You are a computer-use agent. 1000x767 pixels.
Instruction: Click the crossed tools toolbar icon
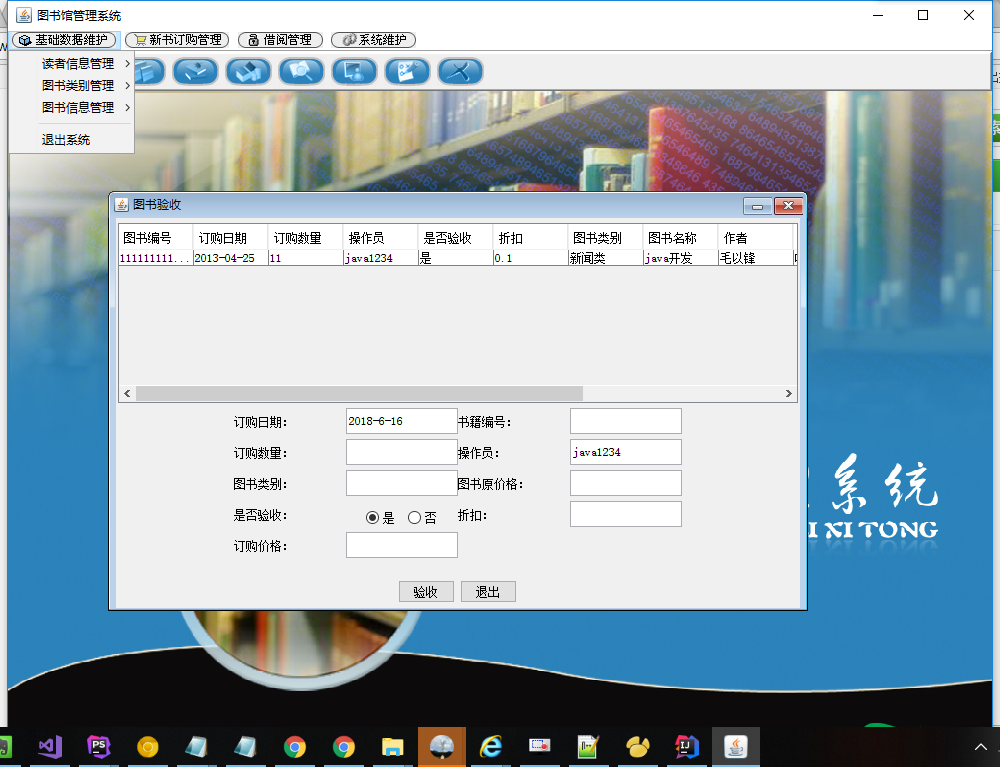point(460,71)
